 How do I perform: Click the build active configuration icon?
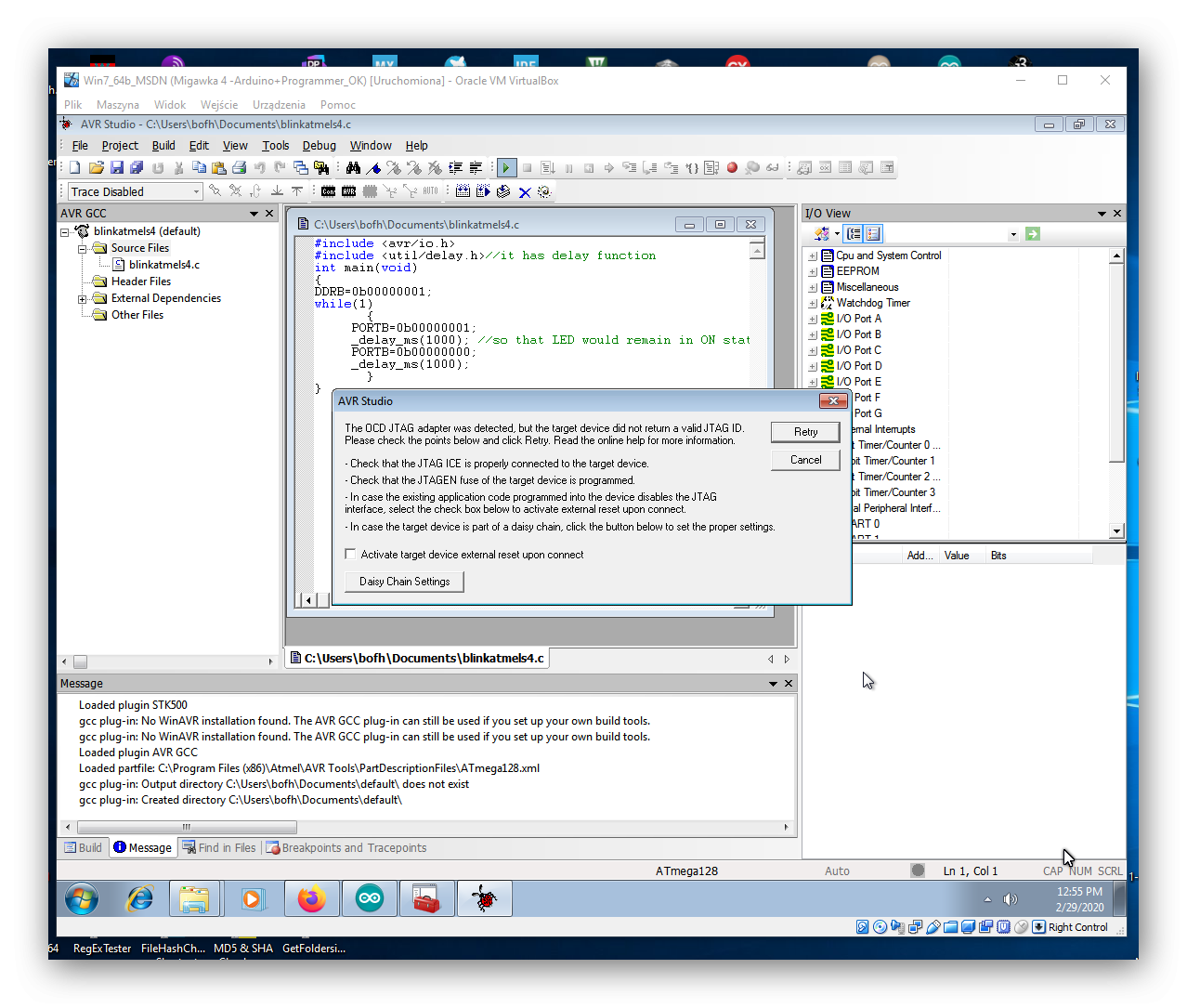click(x=463, y=191)
